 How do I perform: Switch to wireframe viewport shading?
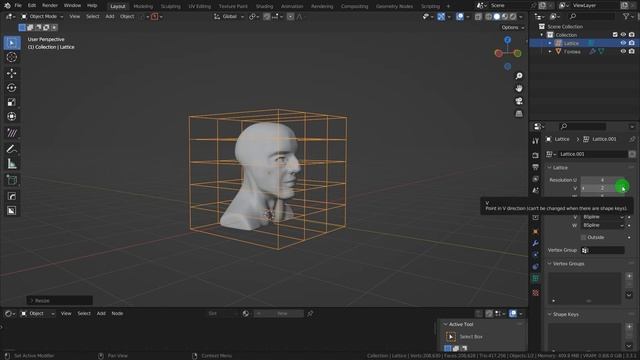(x=489, y=17)
